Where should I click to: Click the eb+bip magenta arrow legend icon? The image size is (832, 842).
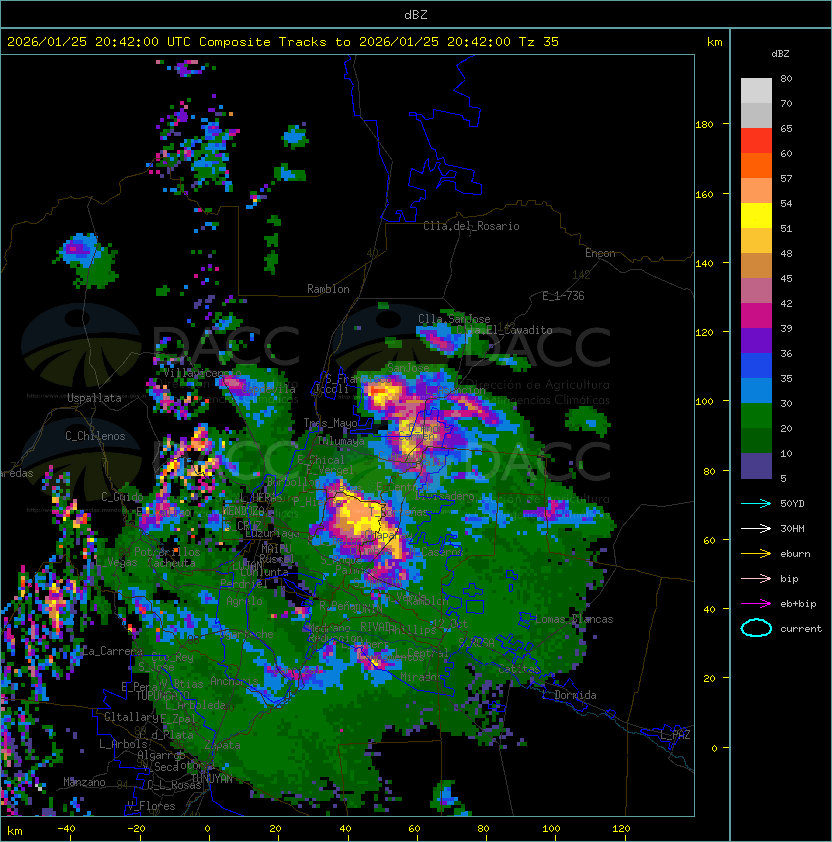[756, 604]
